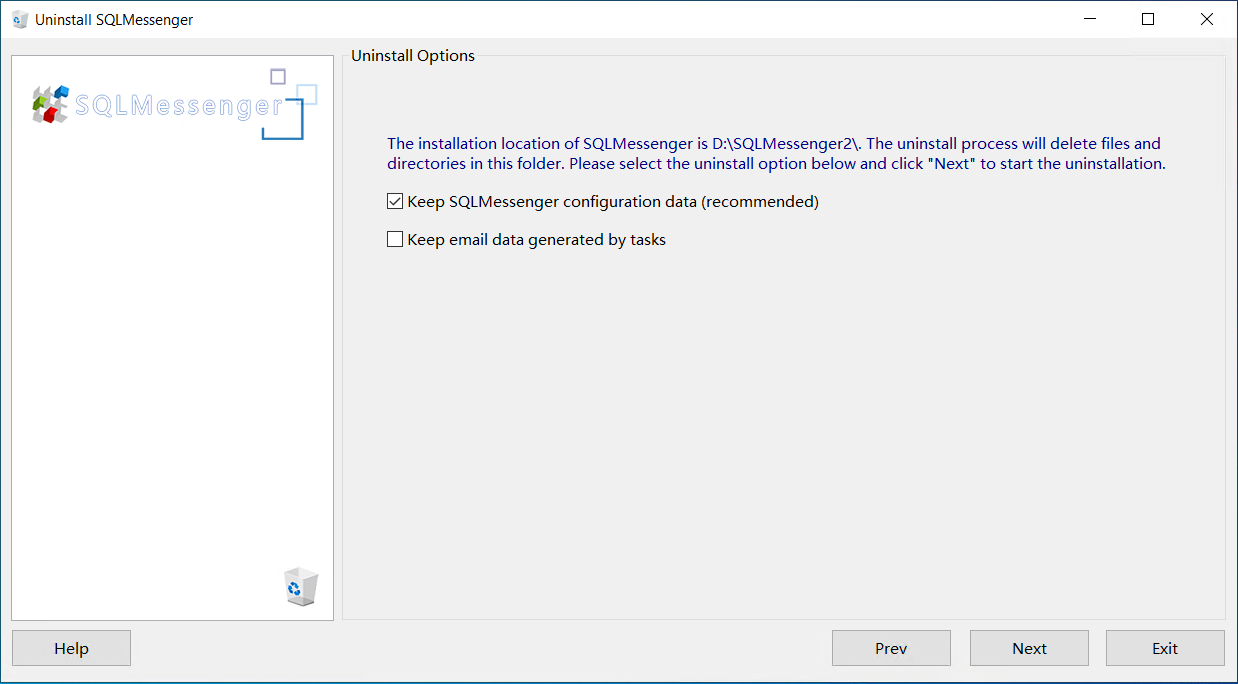Click the Uninstall Options group label
The image size is (1238, 684).
413,56
